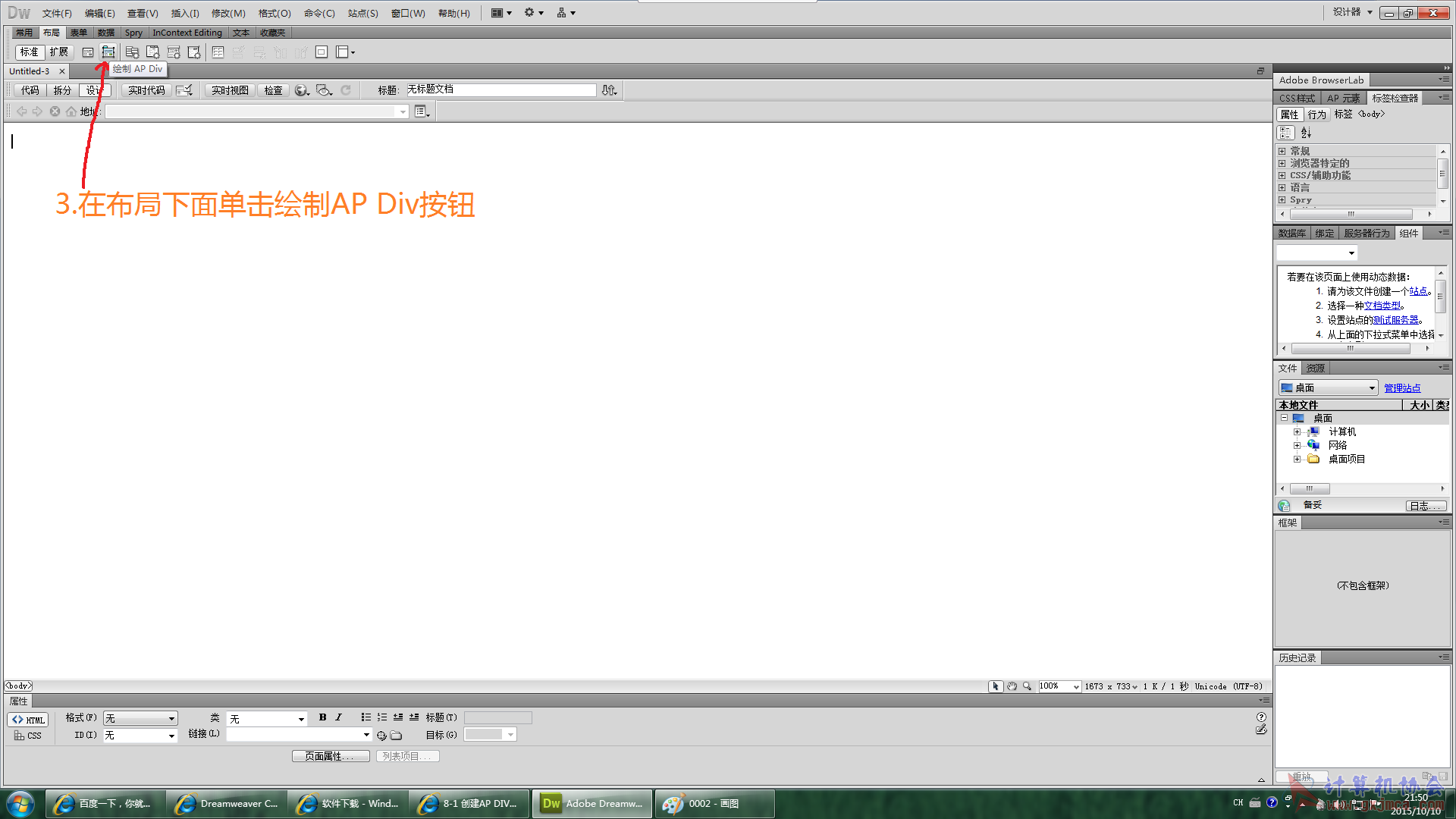The height and width of the screenshot is (819, 1456).
Task: Open the 插入(I) menu
Action: click(x=185, y=14)
